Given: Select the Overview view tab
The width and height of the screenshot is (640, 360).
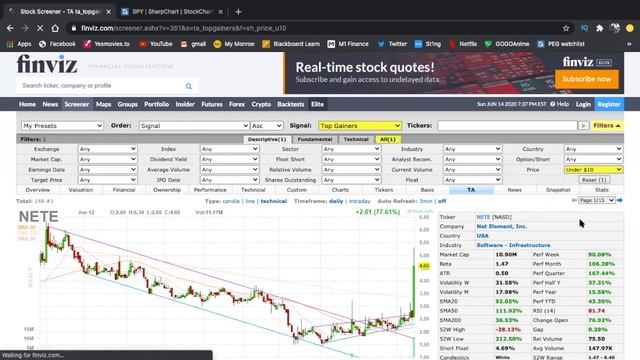Looking at the screenshot, I should [x=38, y=190].
